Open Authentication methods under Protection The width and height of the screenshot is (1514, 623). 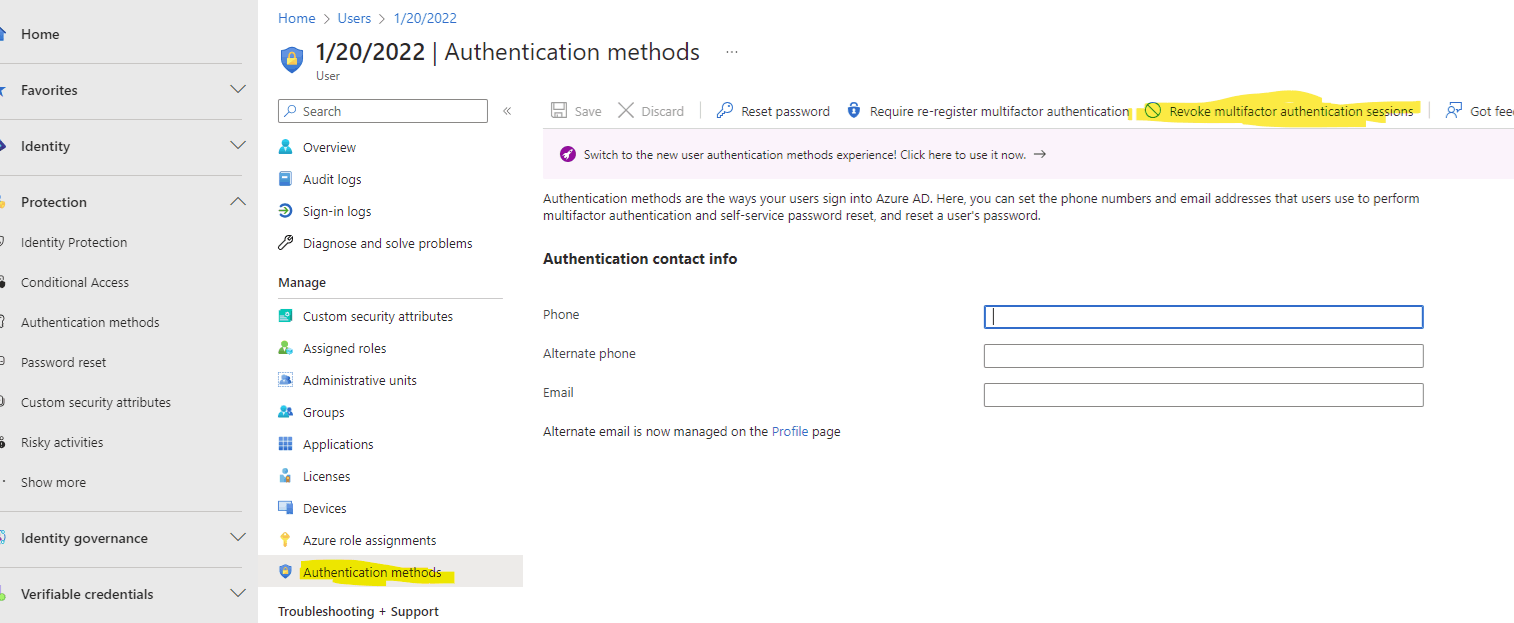[x=90, y=322]
